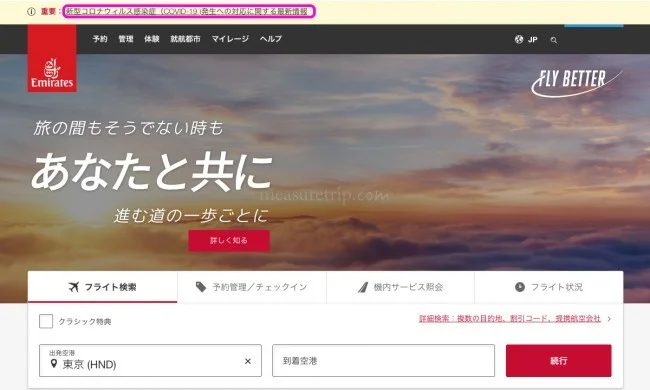Click the globe language icon
This screenshot has height=390, width=650.
coord(519,39)
